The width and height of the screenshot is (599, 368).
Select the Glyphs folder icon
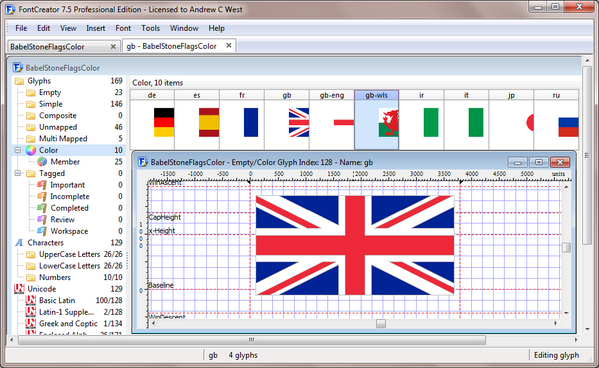pos(19,81)
